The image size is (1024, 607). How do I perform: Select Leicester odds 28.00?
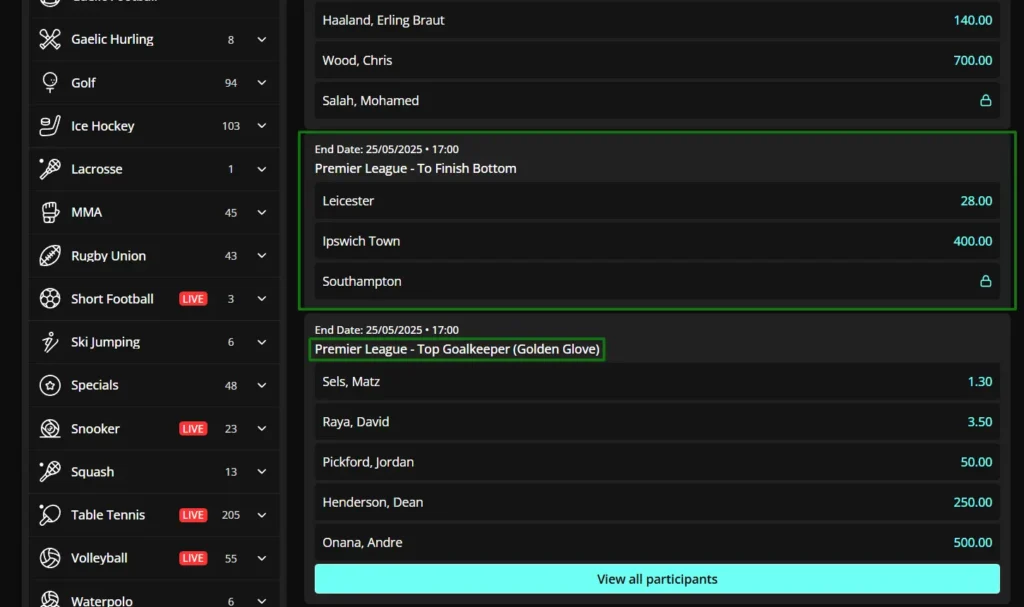(x=976, y=201)
